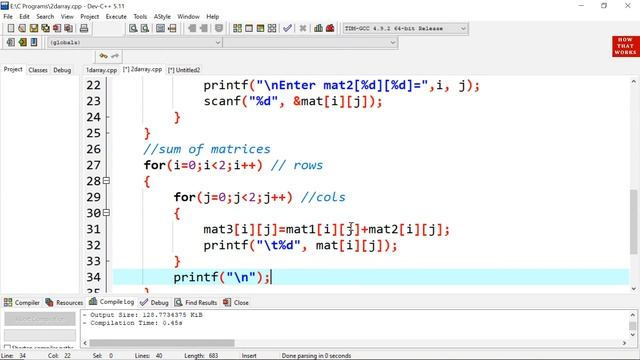Click the Close All files toolbar icon

(x=69, y=28)
